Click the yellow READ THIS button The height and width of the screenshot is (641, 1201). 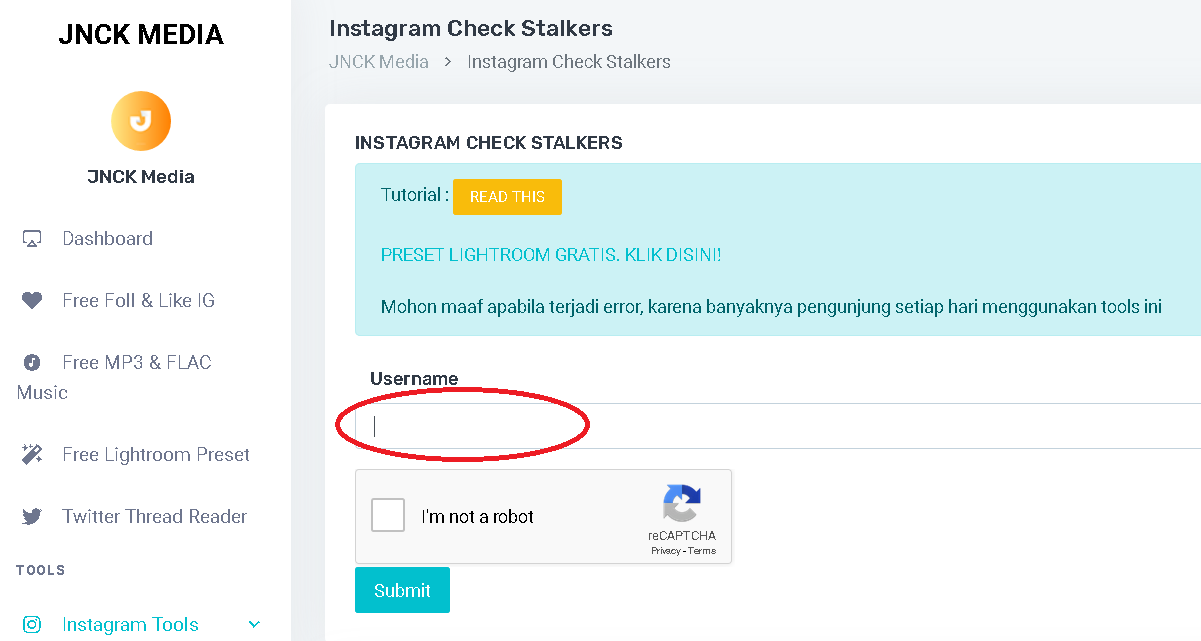pyautogui.click(x=507, y=197)
